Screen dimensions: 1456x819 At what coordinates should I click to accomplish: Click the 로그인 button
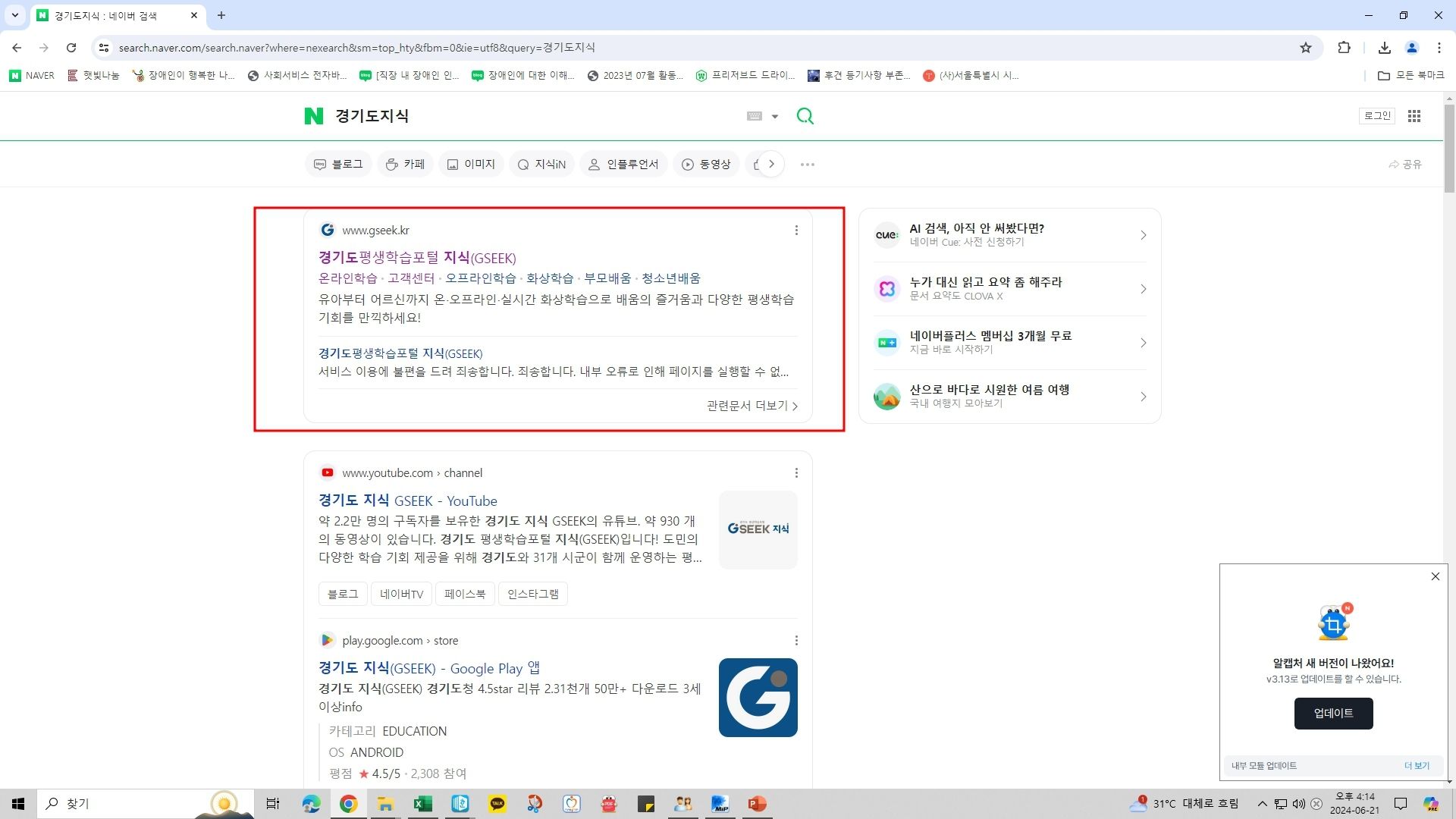(1376, 116)
